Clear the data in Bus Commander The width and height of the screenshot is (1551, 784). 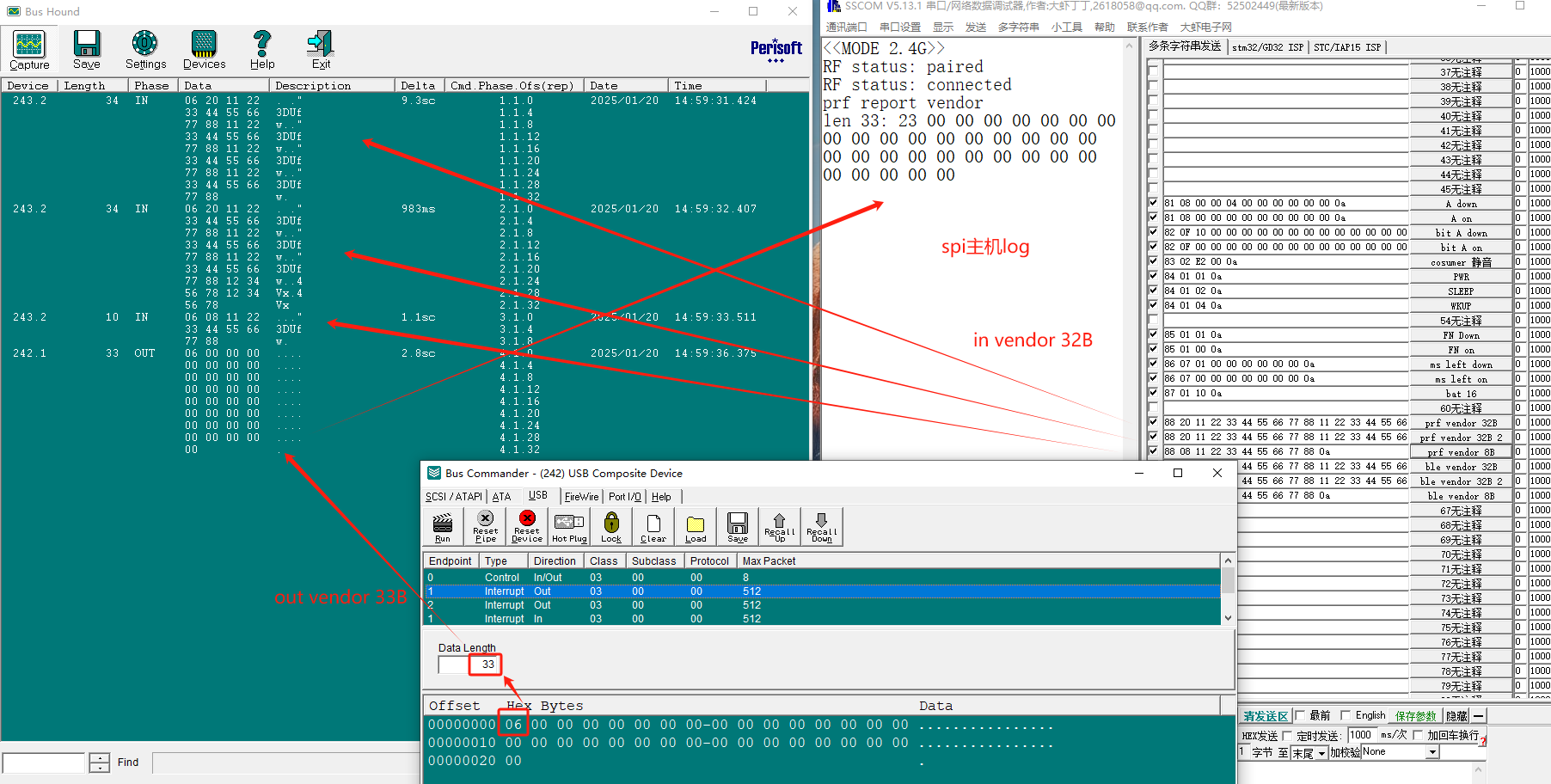coord(653,526)
